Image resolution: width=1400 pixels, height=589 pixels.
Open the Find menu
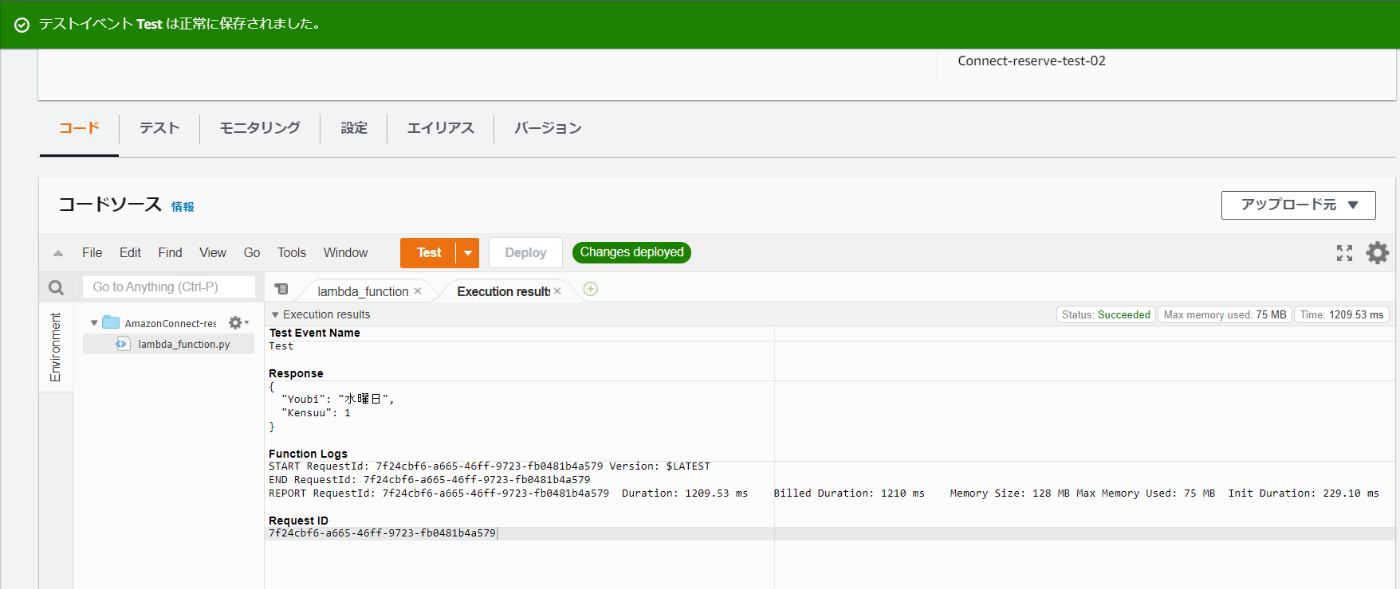(170, 253)
